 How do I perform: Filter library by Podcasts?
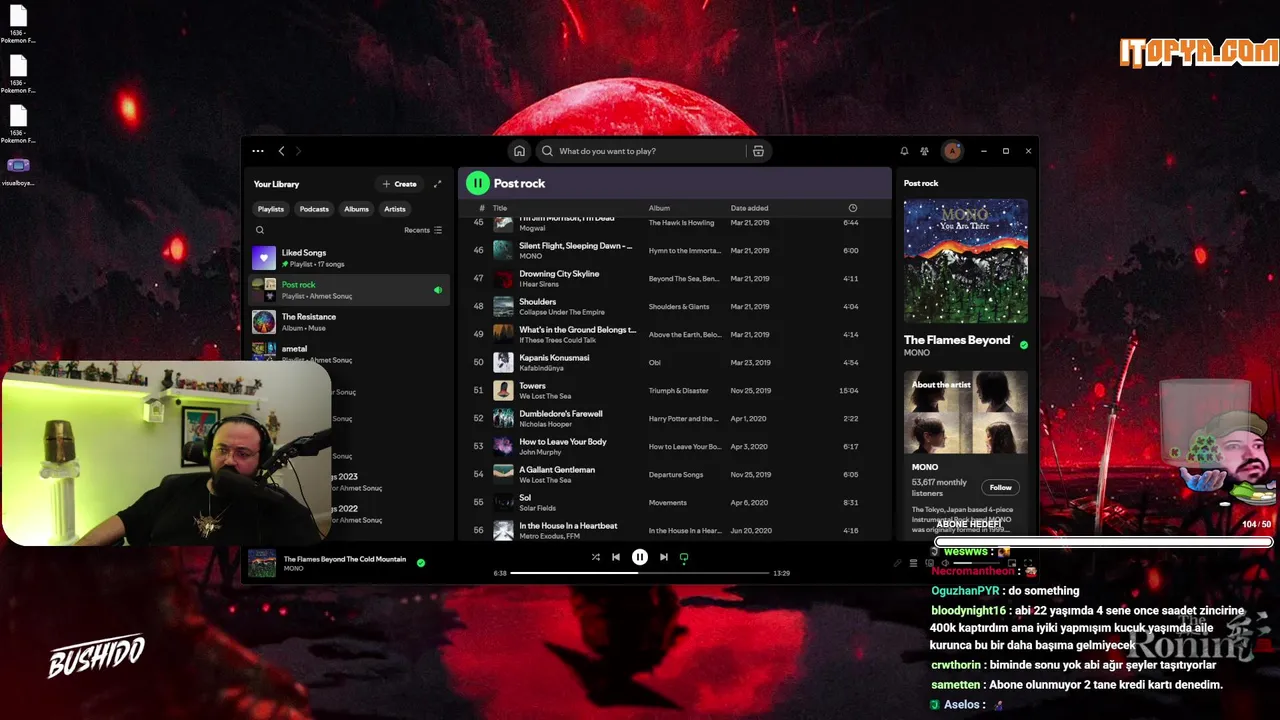pos(314,209)
